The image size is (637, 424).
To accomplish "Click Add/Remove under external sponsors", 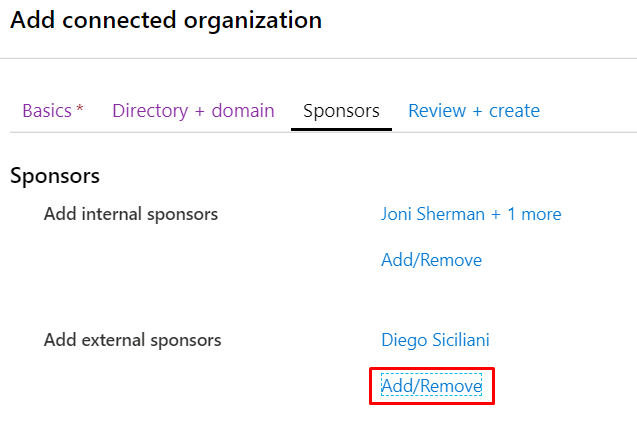I will [x=431, y=386].
